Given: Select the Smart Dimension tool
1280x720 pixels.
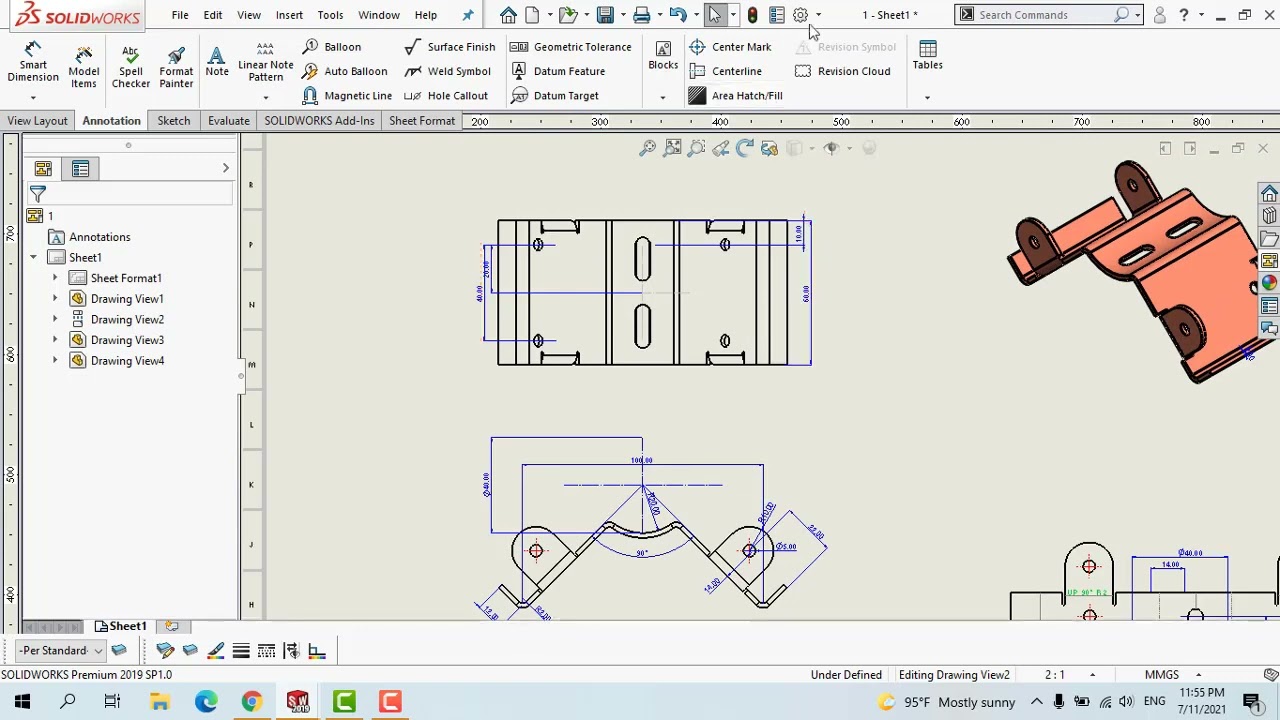Looking at the screenshot, I should click(x=33, y=63).
